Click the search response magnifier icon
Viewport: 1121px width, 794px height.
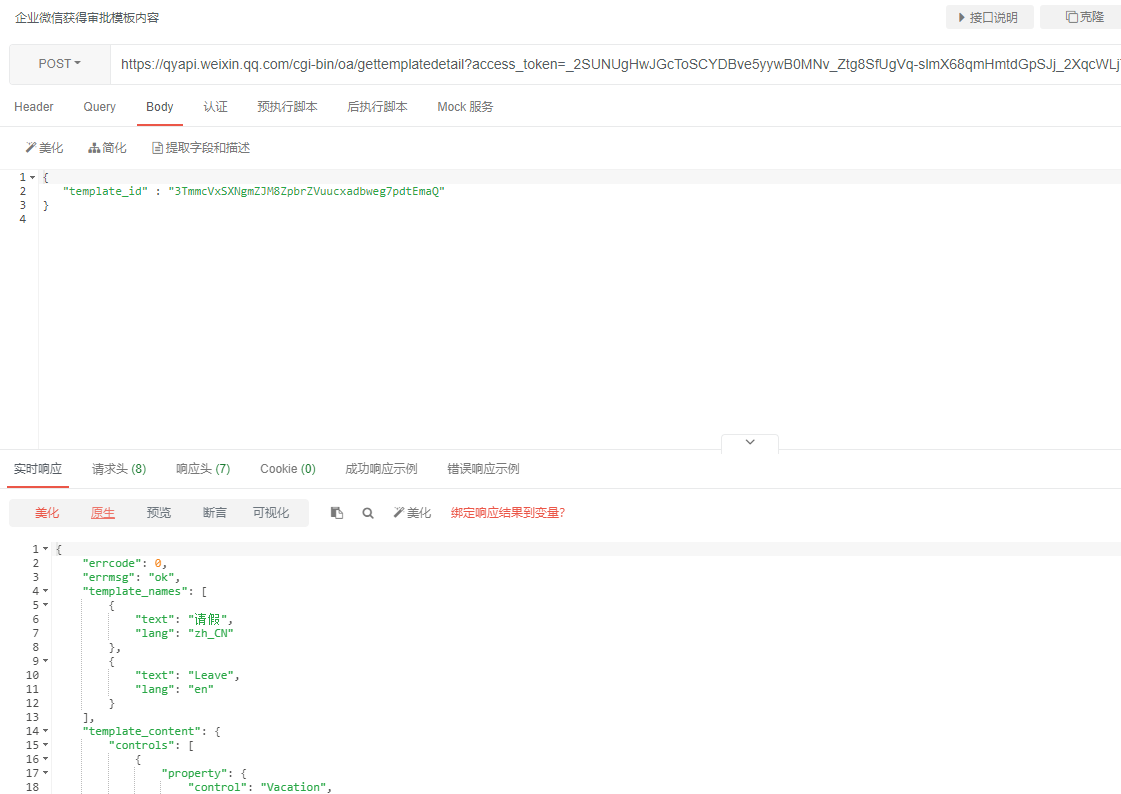coord(367,513)
